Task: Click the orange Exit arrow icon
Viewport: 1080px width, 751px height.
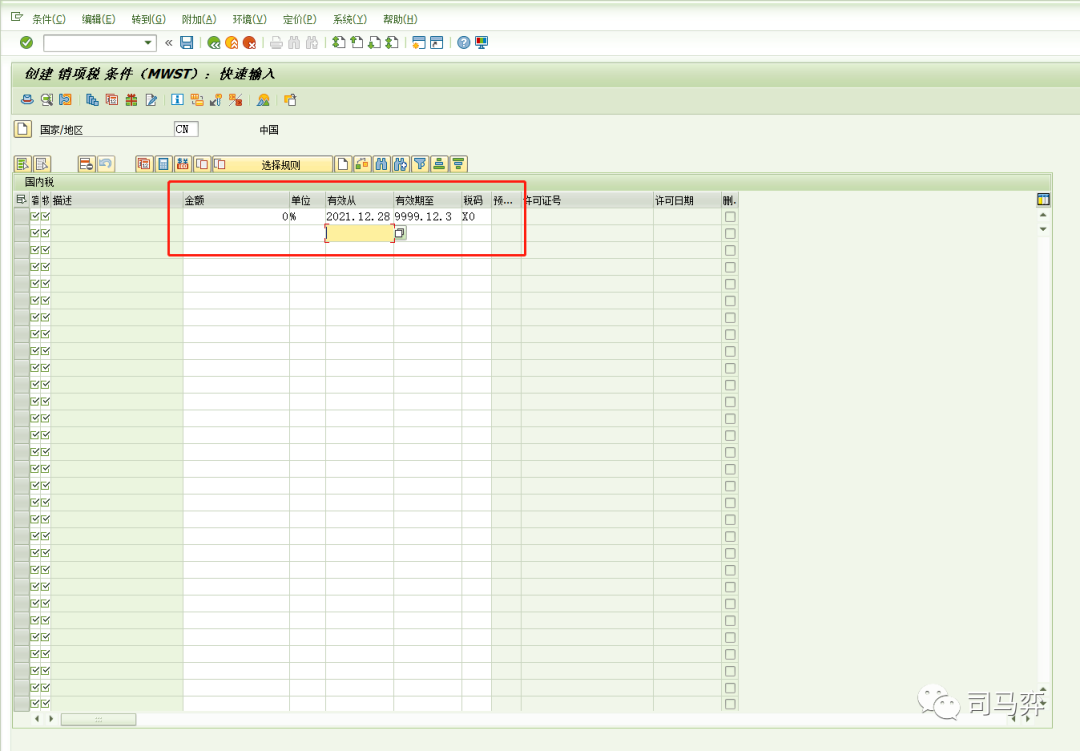Action: click(x=232, y=43)
